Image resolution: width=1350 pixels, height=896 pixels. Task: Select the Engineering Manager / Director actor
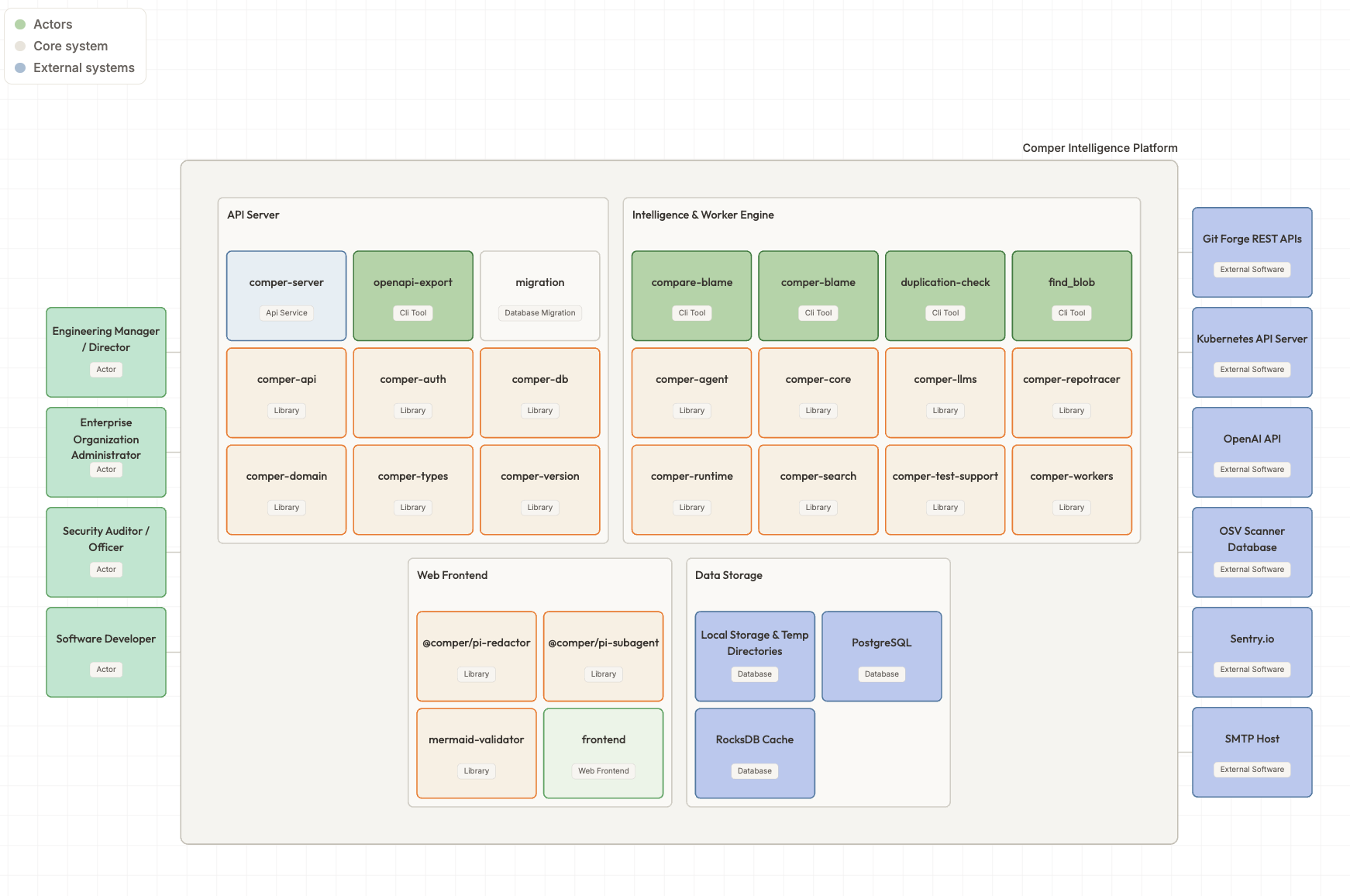click(106, 353)
